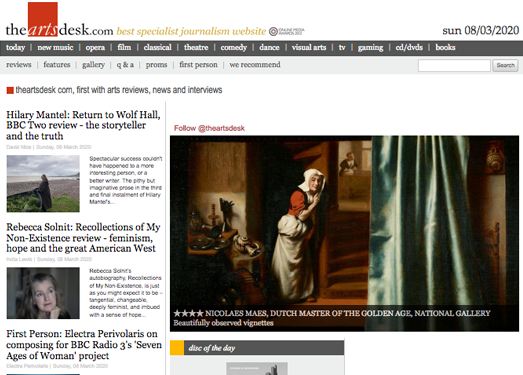Read Rebecca Solnit Recollections of My Non-Existence review
This screenshot has height=375, width=523.
tap(83, 238)
